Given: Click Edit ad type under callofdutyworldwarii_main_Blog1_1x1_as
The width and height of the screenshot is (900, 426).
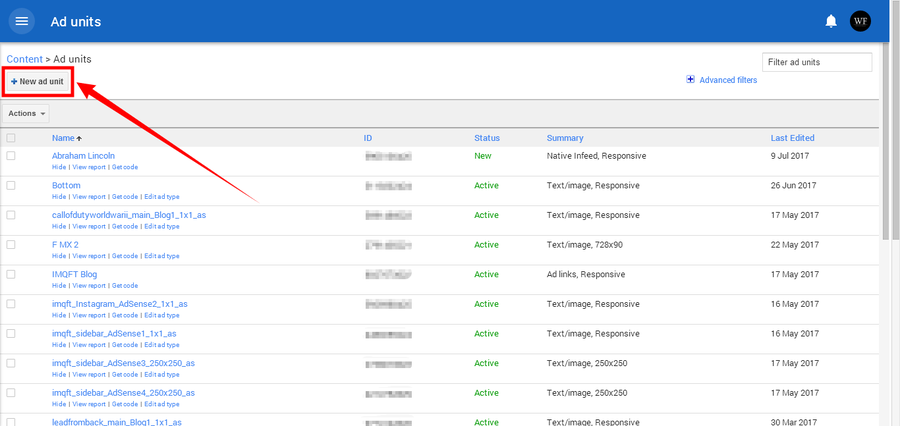Looking at the screenshot, I should (162, 226).
